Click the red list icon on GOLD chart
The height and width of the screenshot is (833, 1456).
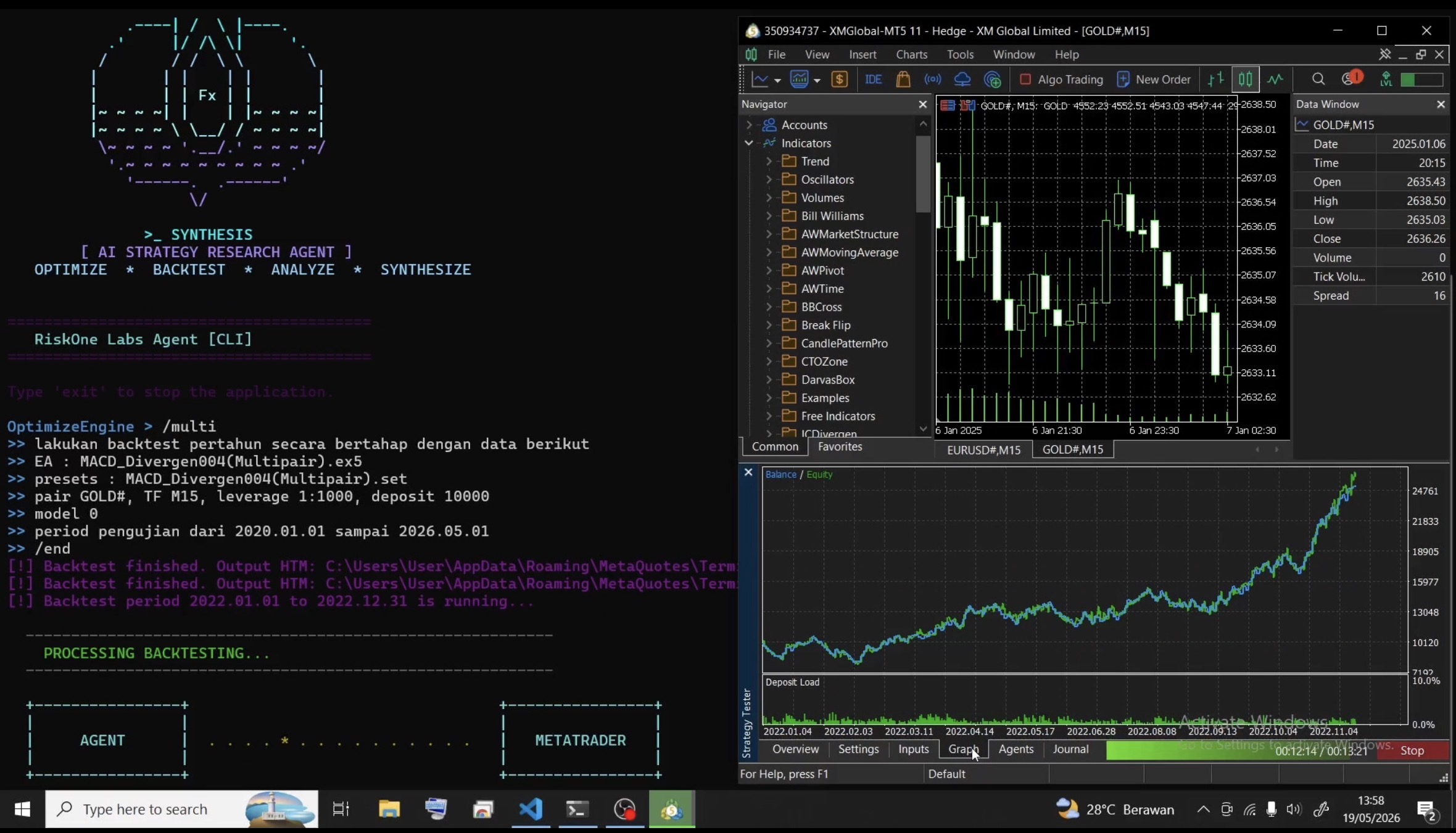(947, 105)
